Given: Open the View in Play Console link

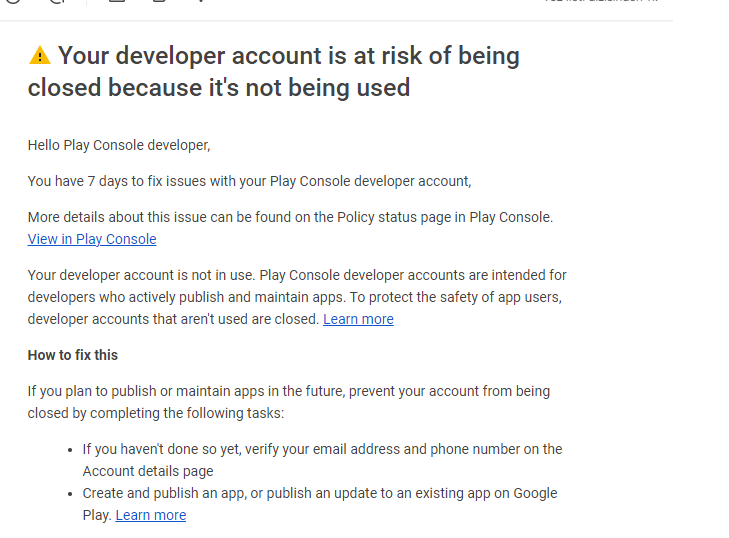Looking at the screenshot, I should click(92, 239).
